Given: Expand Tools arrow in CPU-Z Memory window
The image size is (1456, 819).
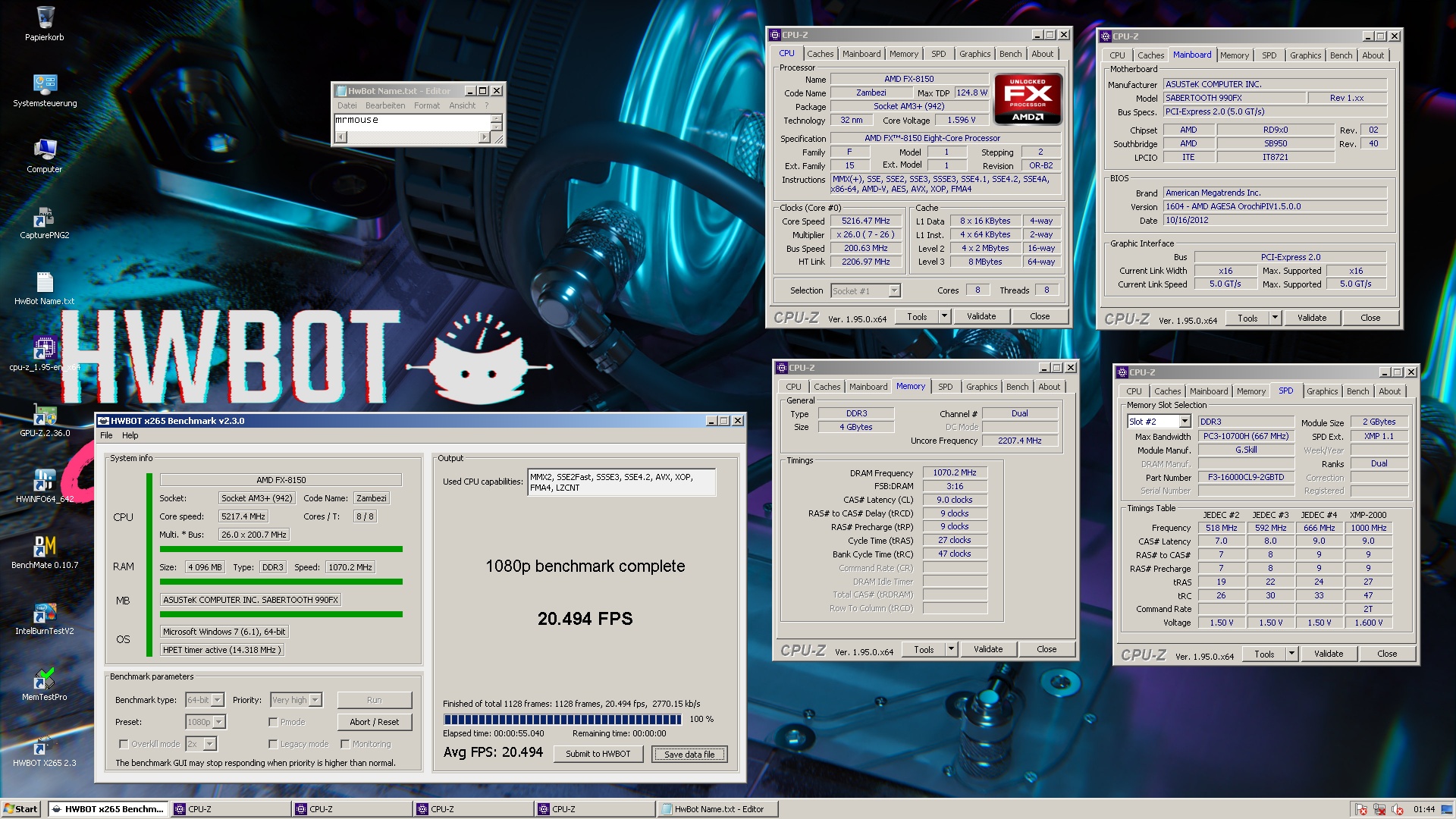Looking at the screenshot, I should [952, 649].
